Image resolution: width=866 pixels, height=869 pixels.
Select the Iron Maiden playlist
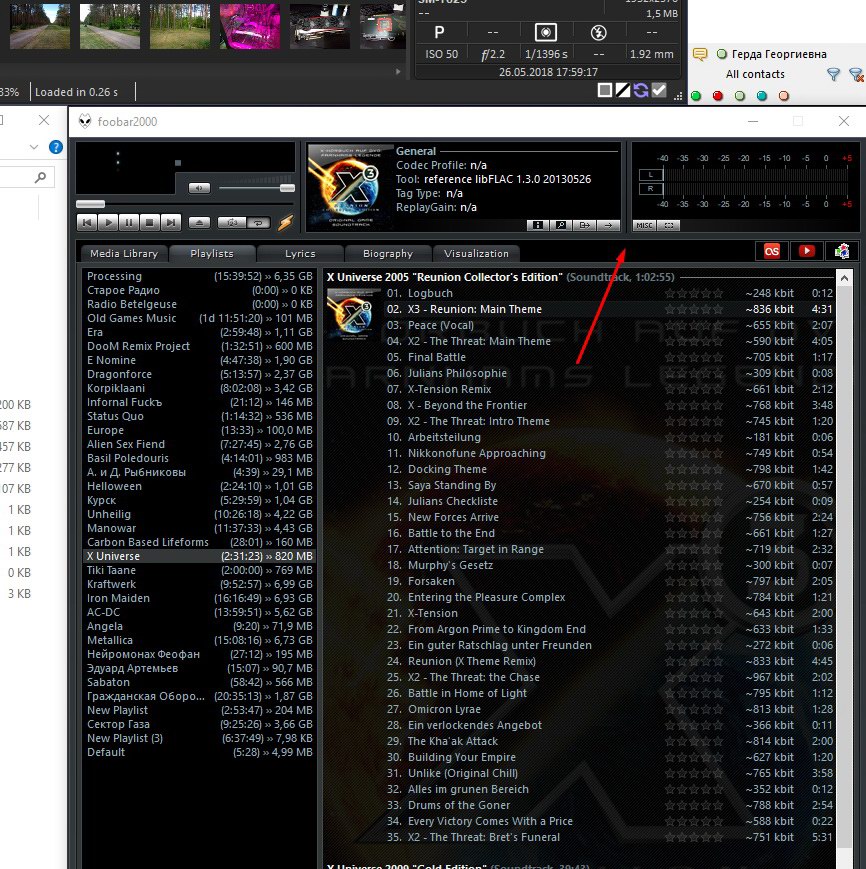point(118,598)
